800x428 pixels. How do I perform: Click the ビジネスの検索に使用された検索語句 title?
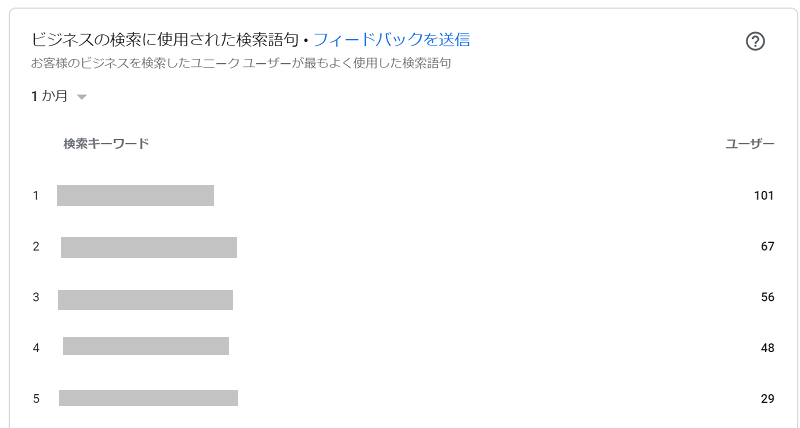[164, 39]
